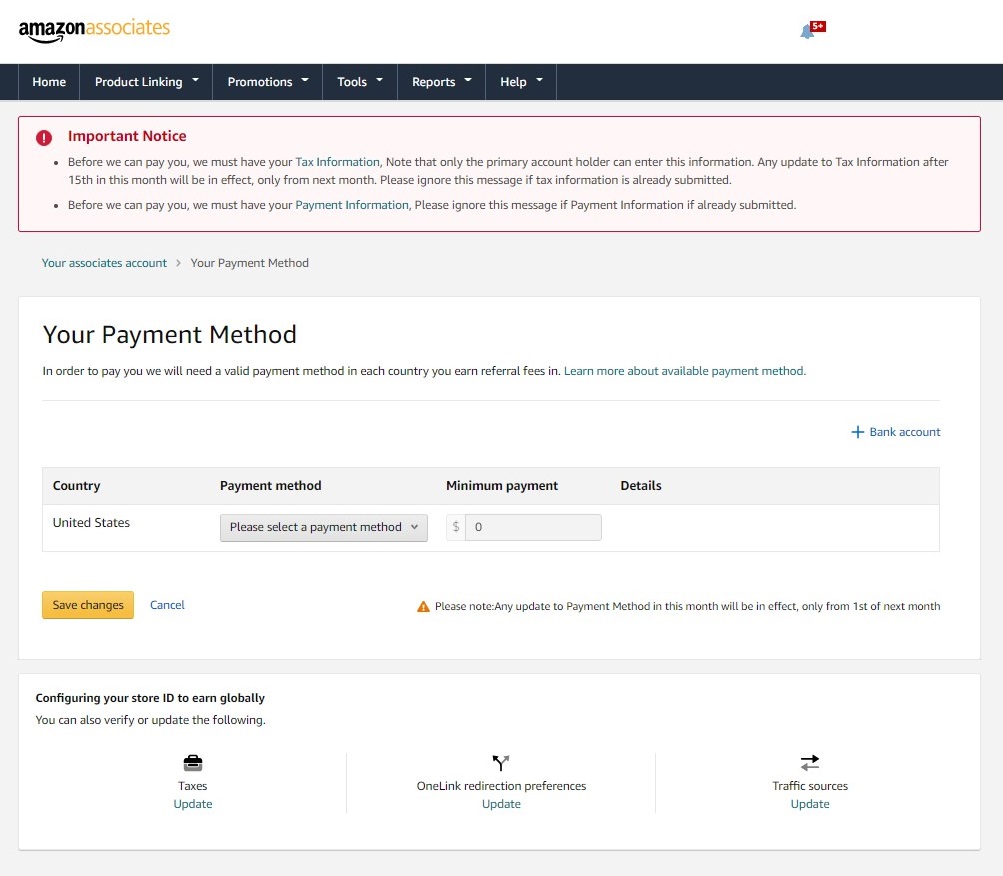
Task: Expand the Help menu
Action: coord(521,82)
